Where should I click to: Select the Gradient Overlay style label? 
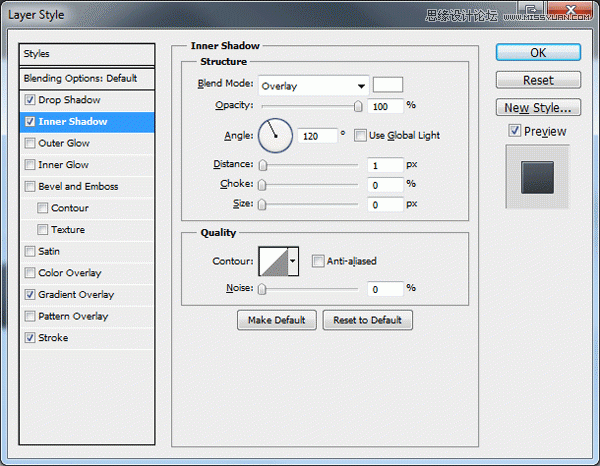pos(76,295)
